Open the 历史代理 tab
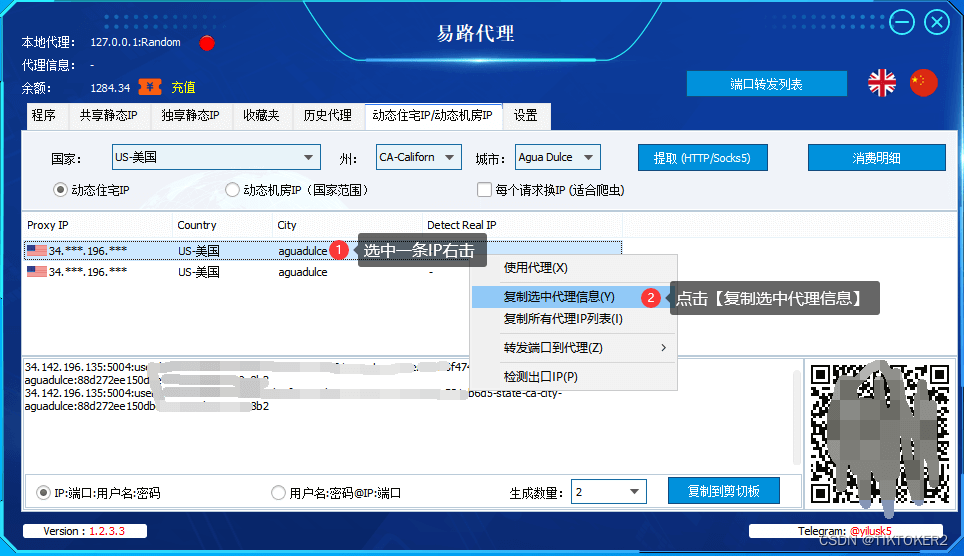This screenshot has height=556, width=964. click(328, 116)
